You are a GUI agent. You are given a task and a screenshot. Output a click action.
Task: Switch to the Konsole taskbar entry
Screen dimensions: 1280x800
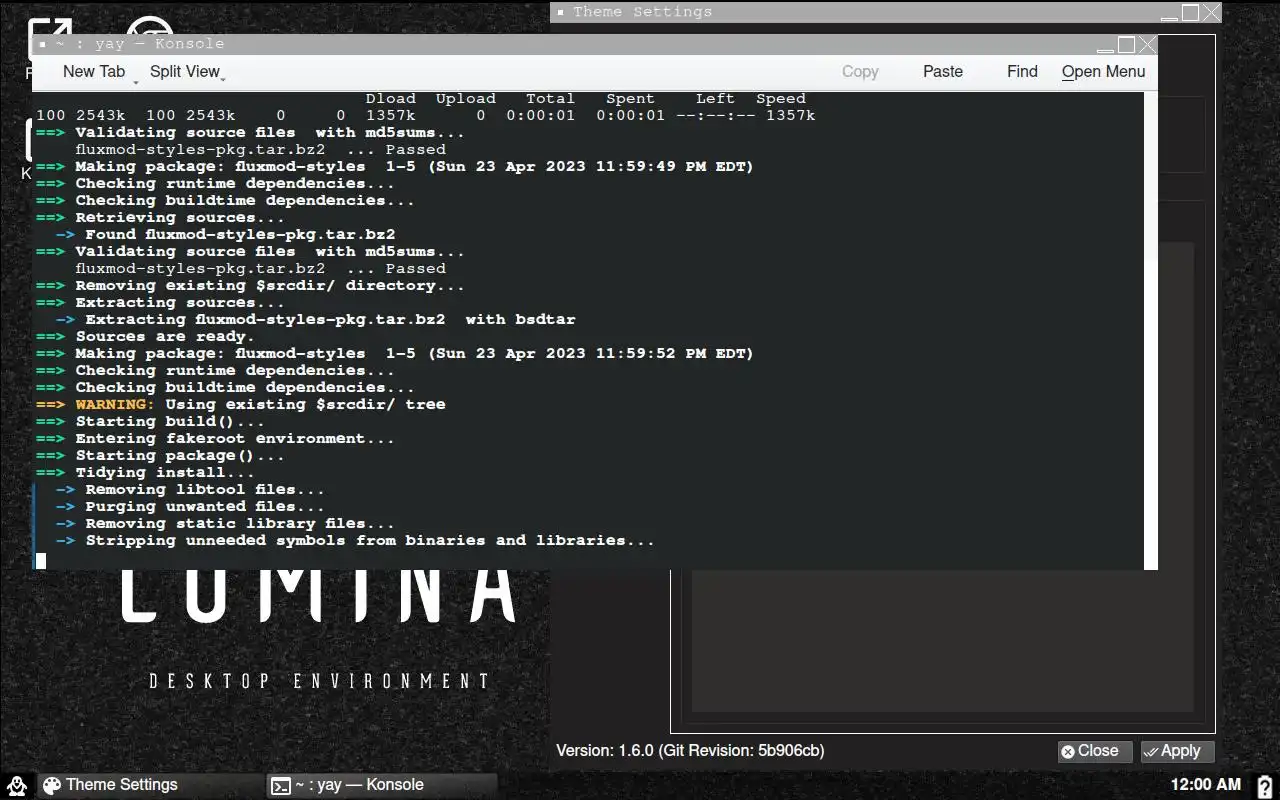[382, 785]
